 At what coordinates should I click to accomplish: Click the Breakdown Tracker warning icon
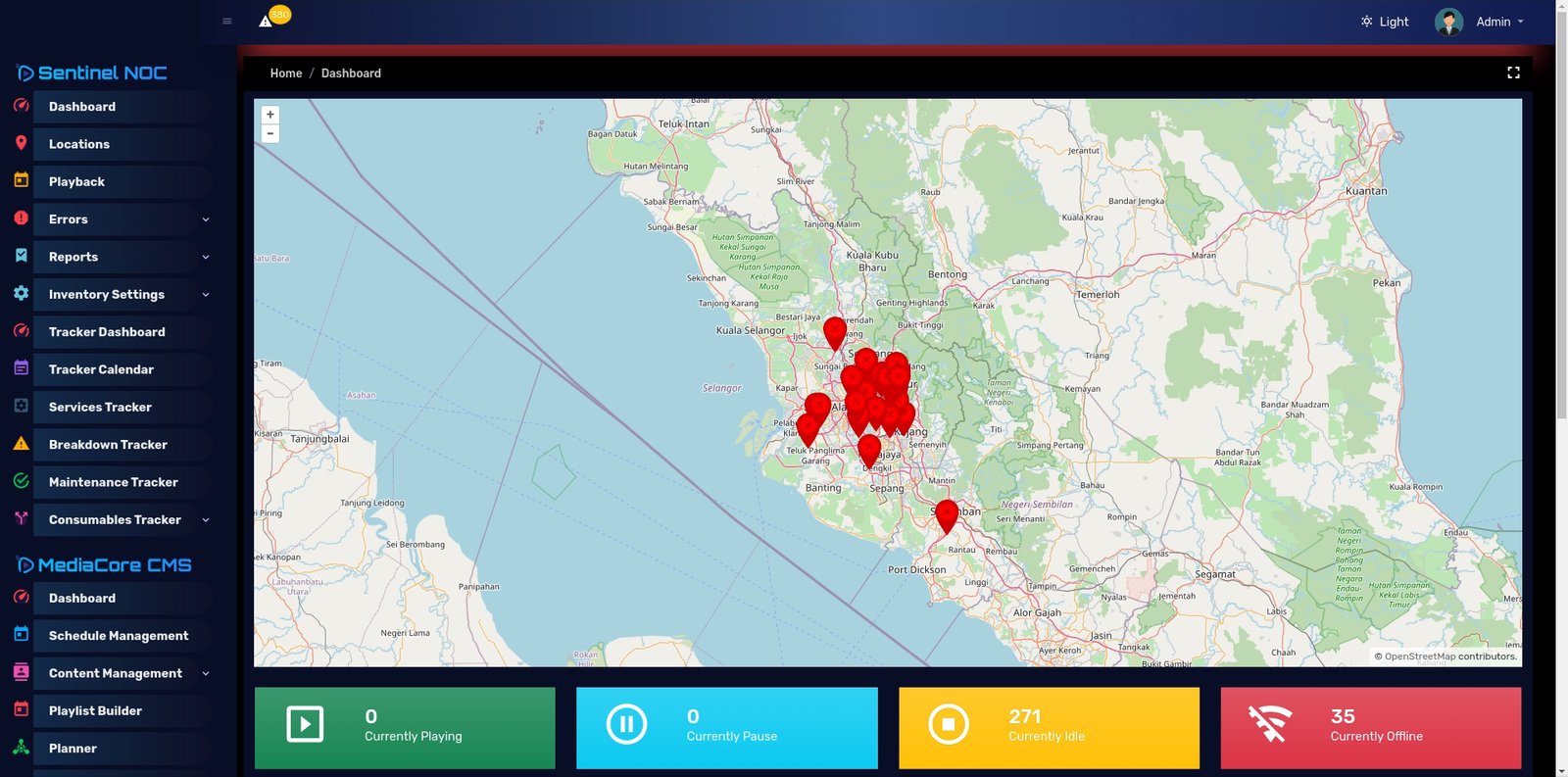coord(21,444)
